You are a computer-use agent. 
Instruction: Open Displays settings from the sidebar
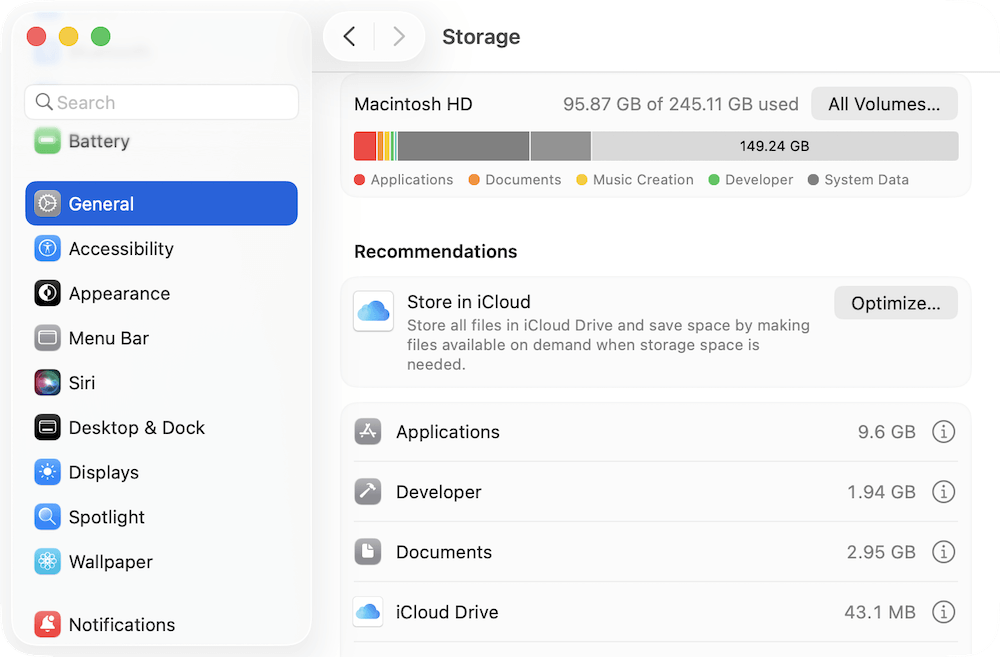coord(46,472)
